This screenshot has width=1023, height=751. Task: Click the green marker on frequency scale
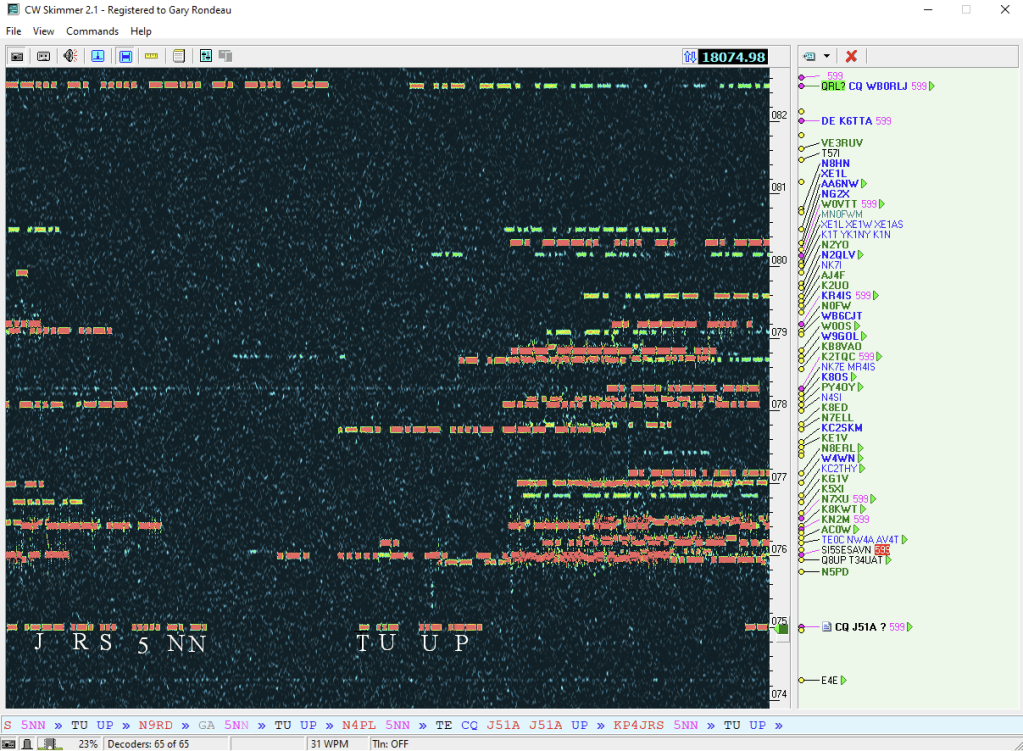(782, 628)
